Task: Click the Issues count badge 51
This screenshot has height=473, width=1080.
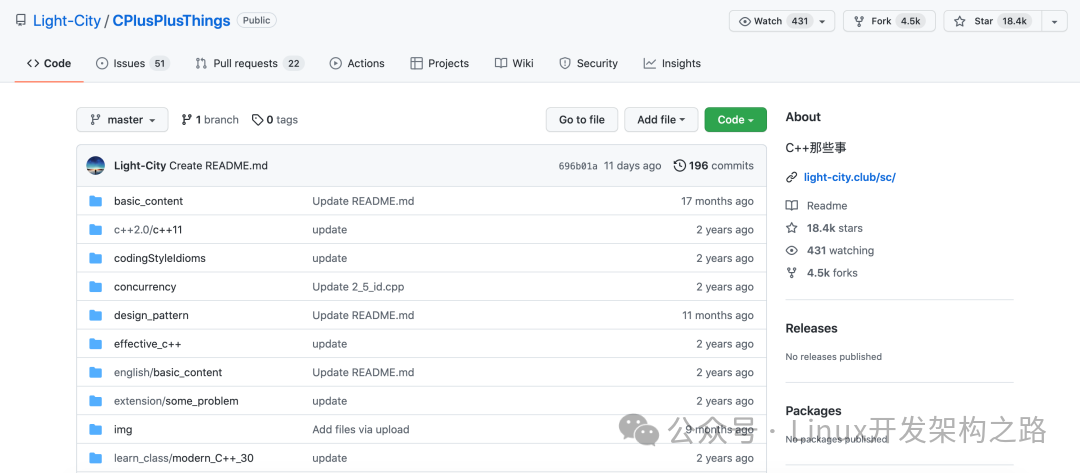Action: coord(159,63)
